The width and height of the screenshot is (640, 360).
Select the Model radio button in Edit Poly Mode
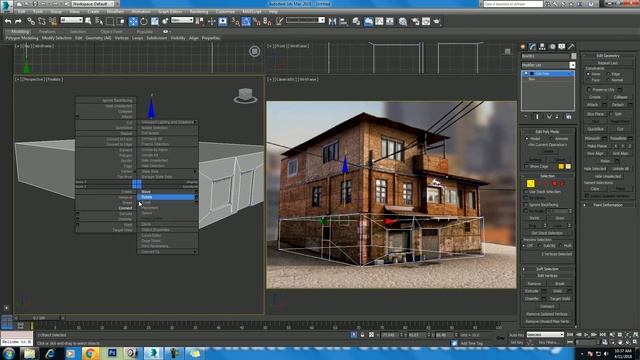[x=527, y=139]
